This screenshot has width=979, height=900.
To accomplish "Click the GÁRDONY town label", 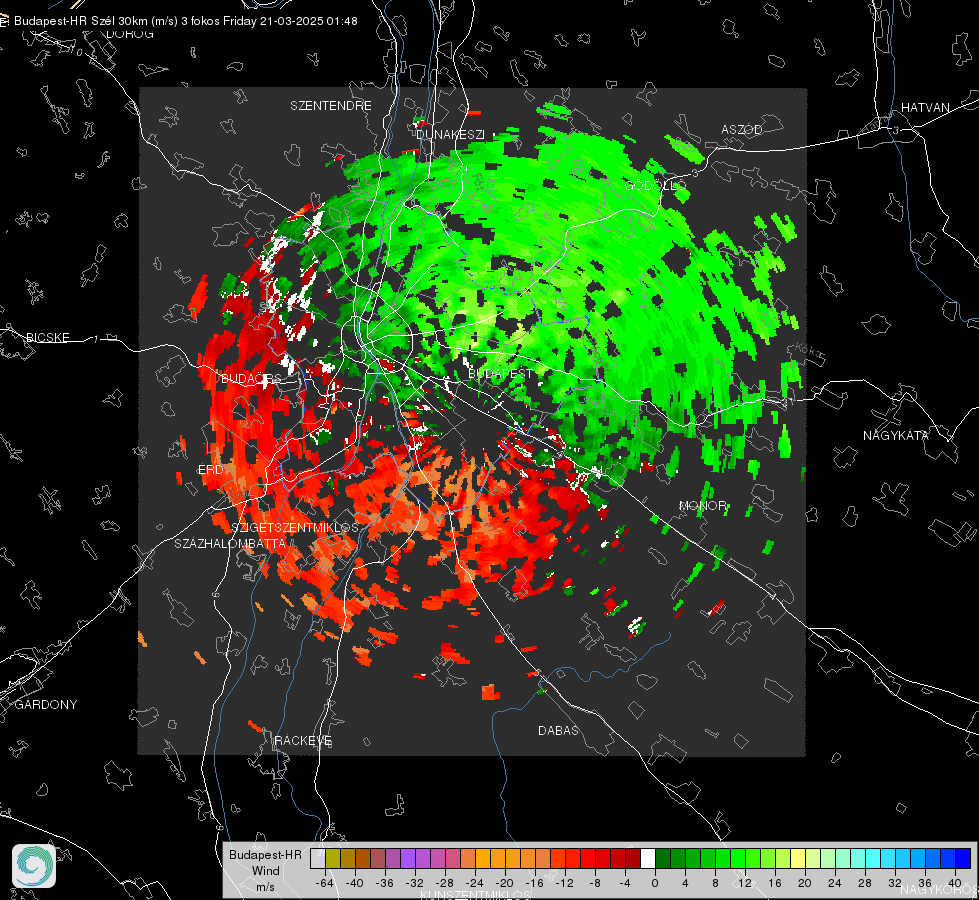I will click(46, 704).
